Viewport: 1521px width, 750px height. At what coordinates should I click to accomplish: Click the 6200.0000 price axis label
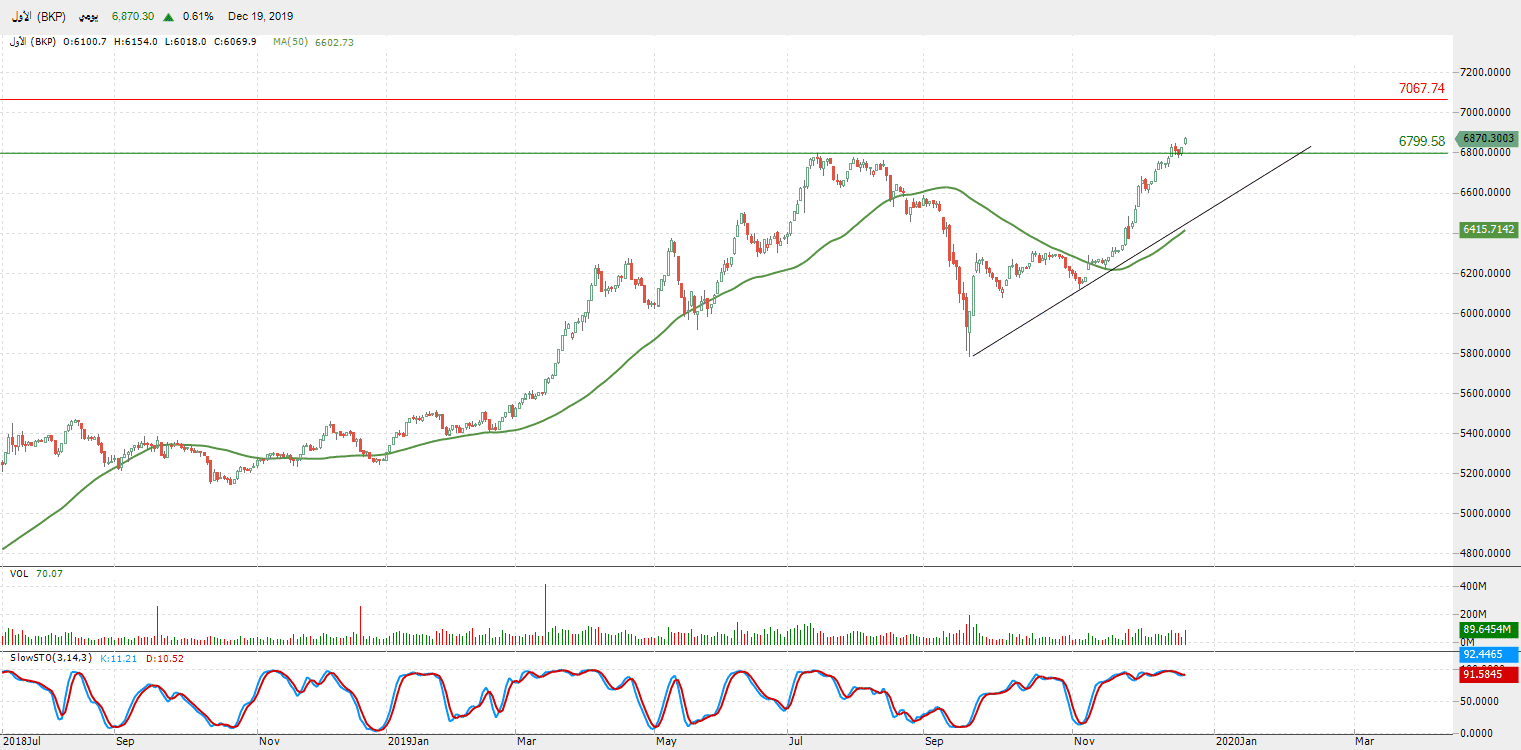(1484, 273)
